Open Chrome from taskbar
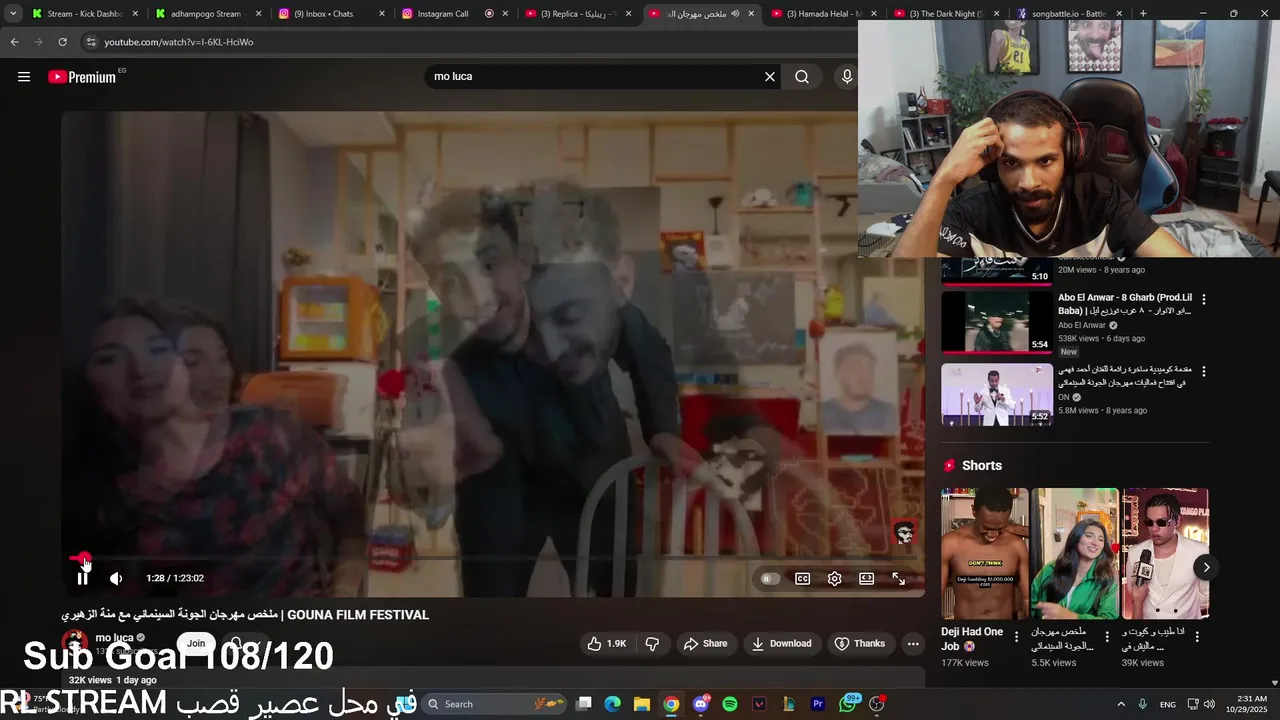 pos(671,704)
